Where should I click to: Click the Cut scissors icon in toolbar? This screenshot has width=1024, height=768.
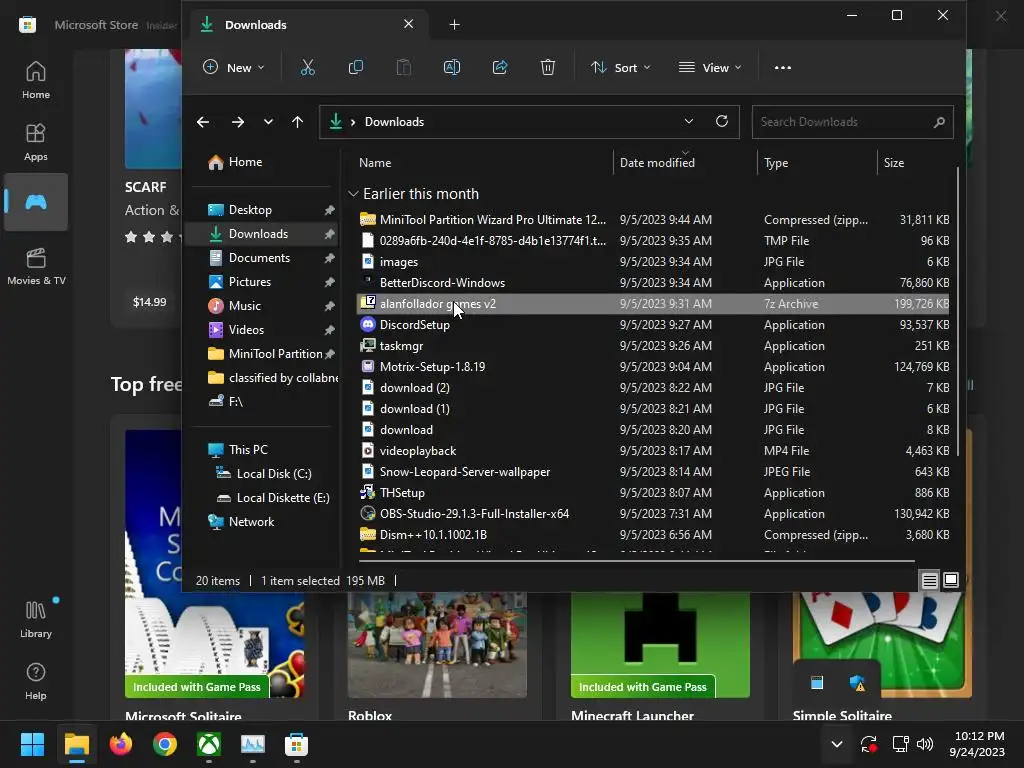(308, 67)
